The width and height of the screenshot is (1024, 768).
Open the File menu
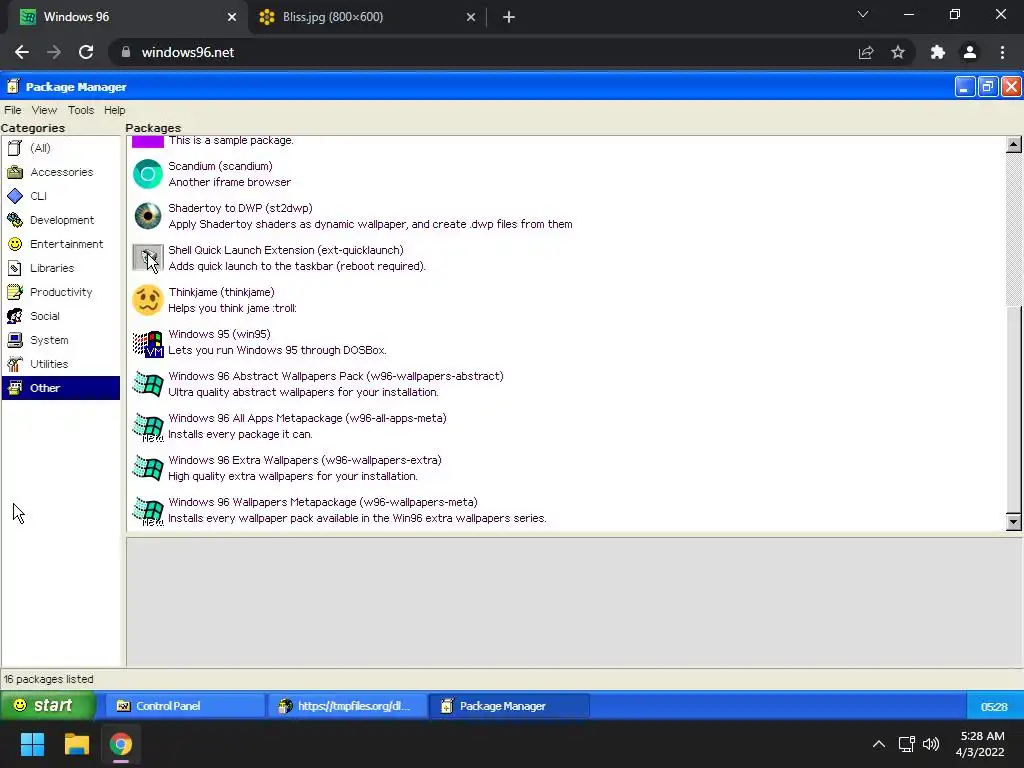[x=12, y=110]
